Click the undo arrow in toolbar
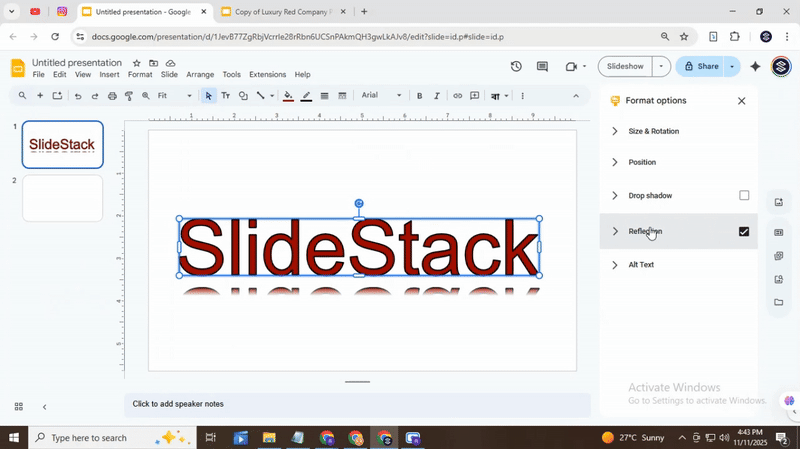Screen dimensions: 800x449 (78, 96)
